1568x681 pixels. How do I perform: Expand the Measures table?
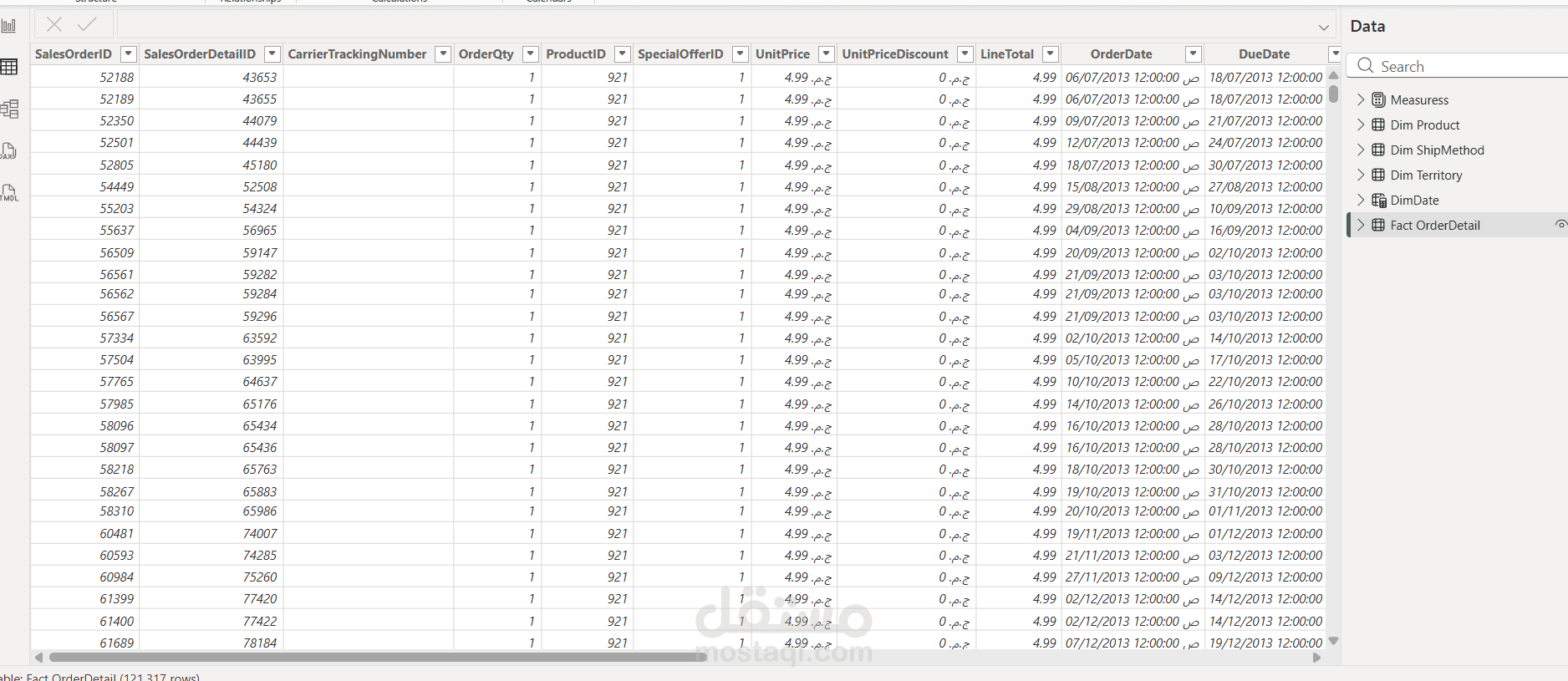click(1361, 99)
